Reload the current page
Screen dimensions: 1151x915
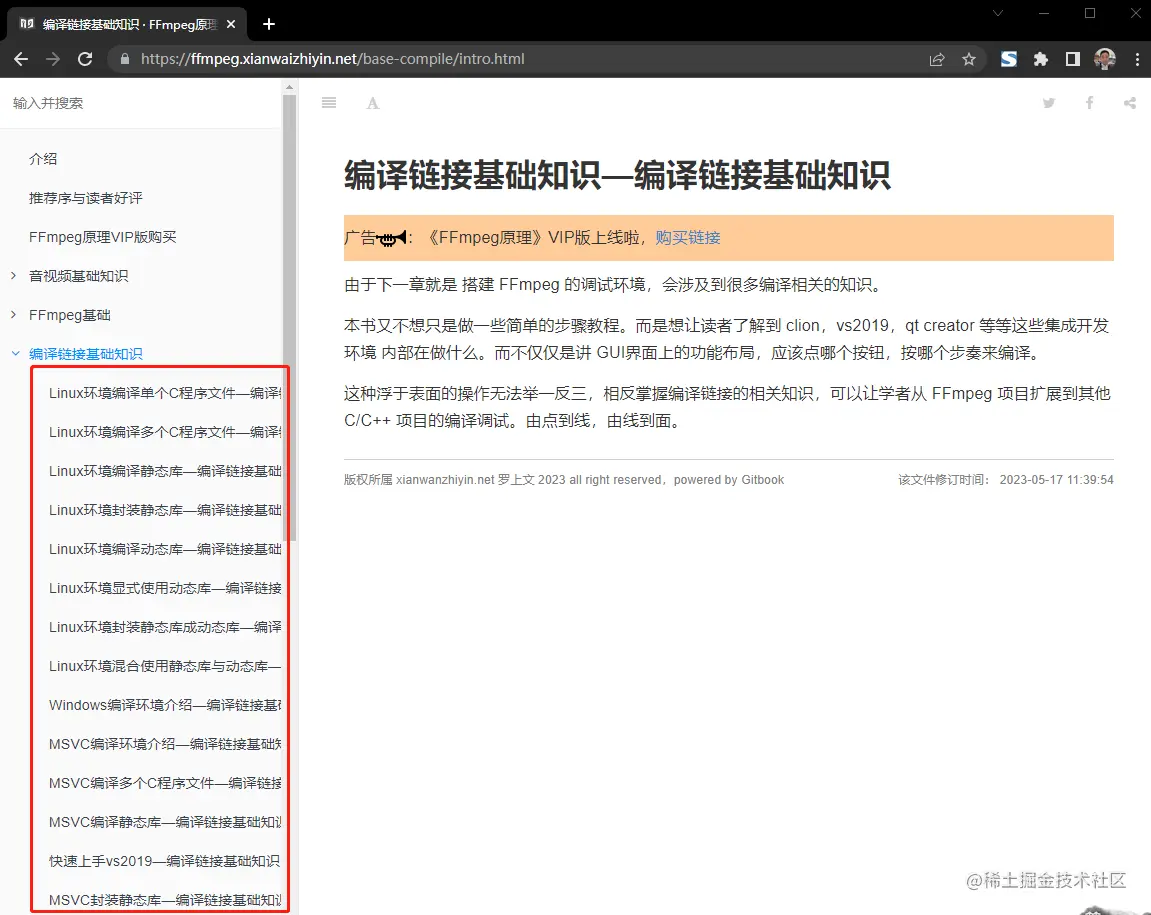85,59
